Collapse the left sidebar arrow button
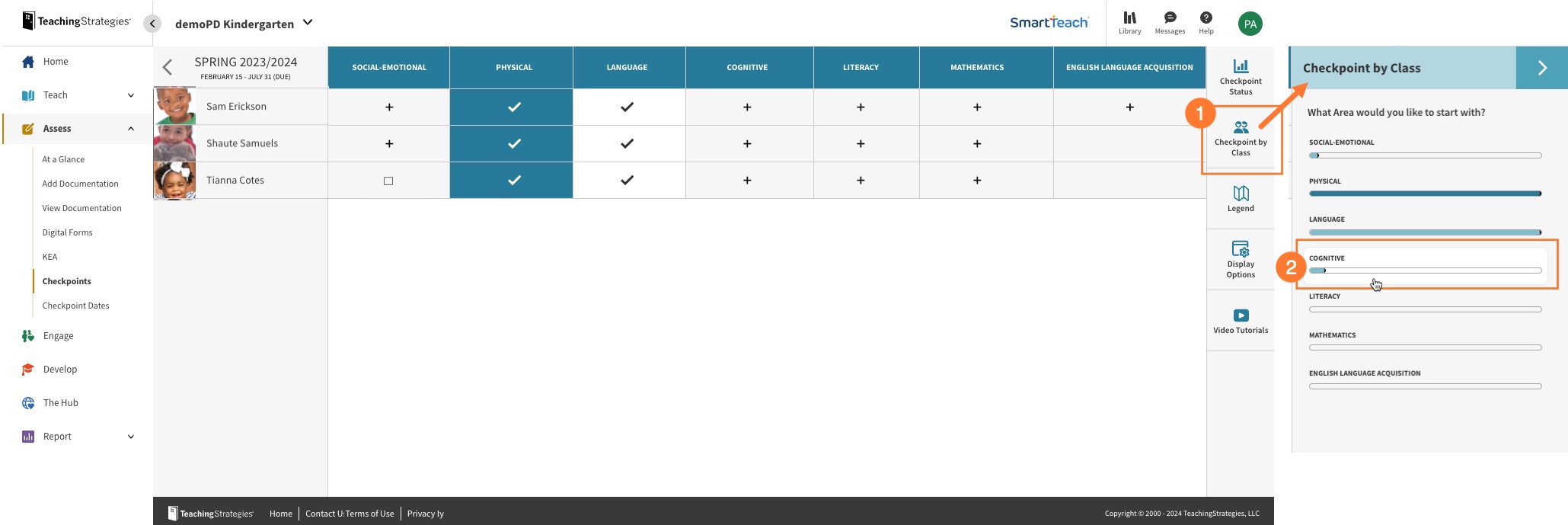 pyautogui.click(x=152, y=24)
